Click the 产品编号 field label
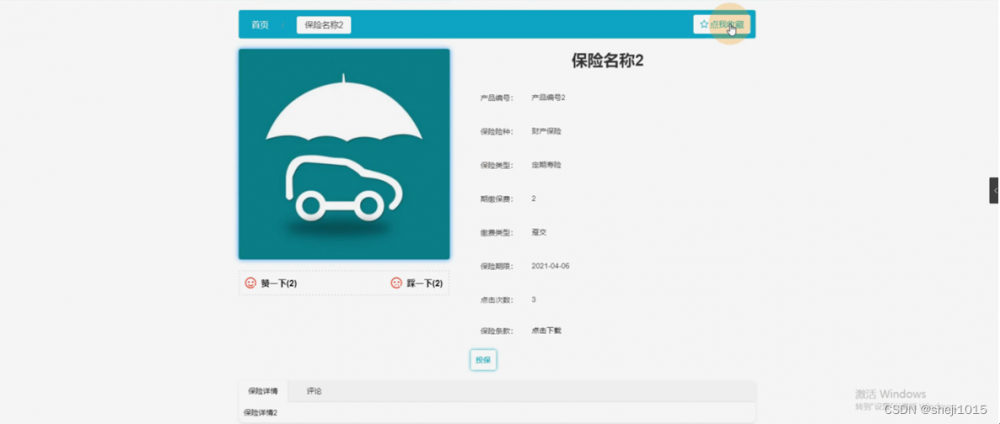The image size is (1000, 424). pyautogui.click(x=496, y=98)
